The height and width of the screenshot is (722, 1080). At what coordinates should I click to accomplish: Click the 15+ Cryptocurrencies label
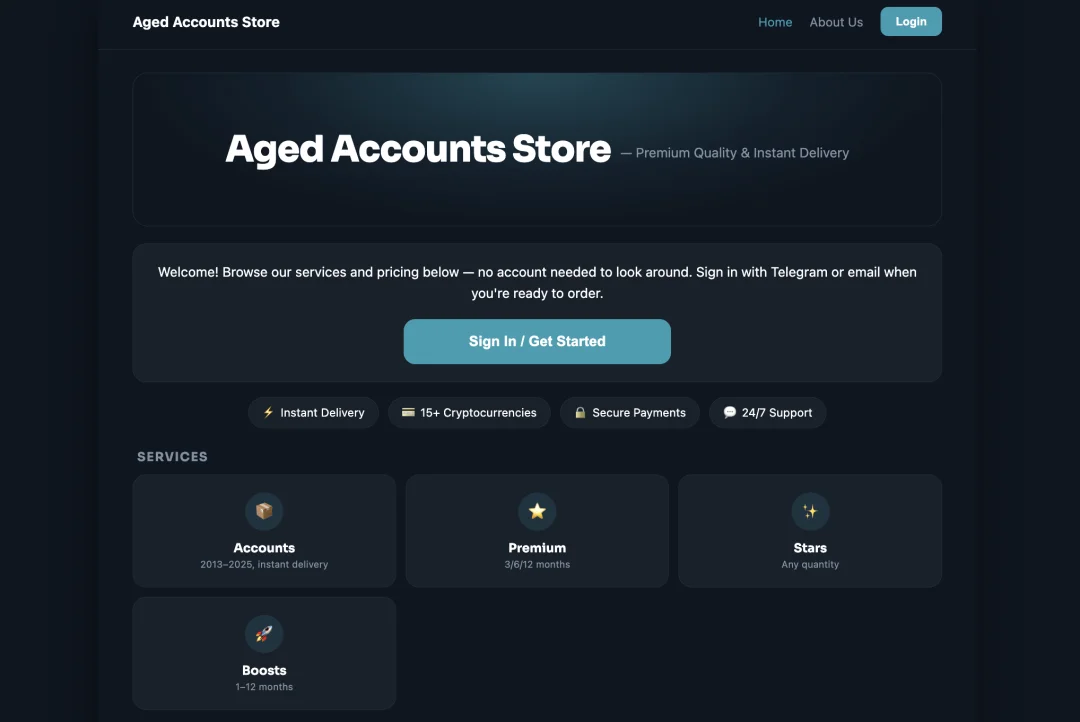tap(478, 413)
